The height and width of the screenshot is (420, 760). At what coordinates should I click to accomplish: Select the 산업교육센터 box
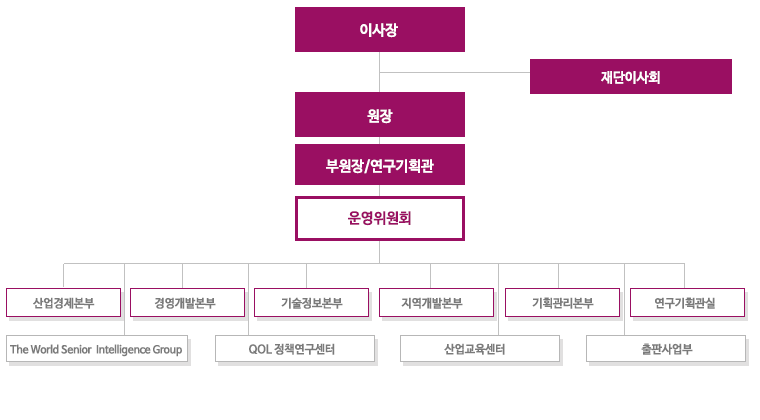tap(480, 349)
